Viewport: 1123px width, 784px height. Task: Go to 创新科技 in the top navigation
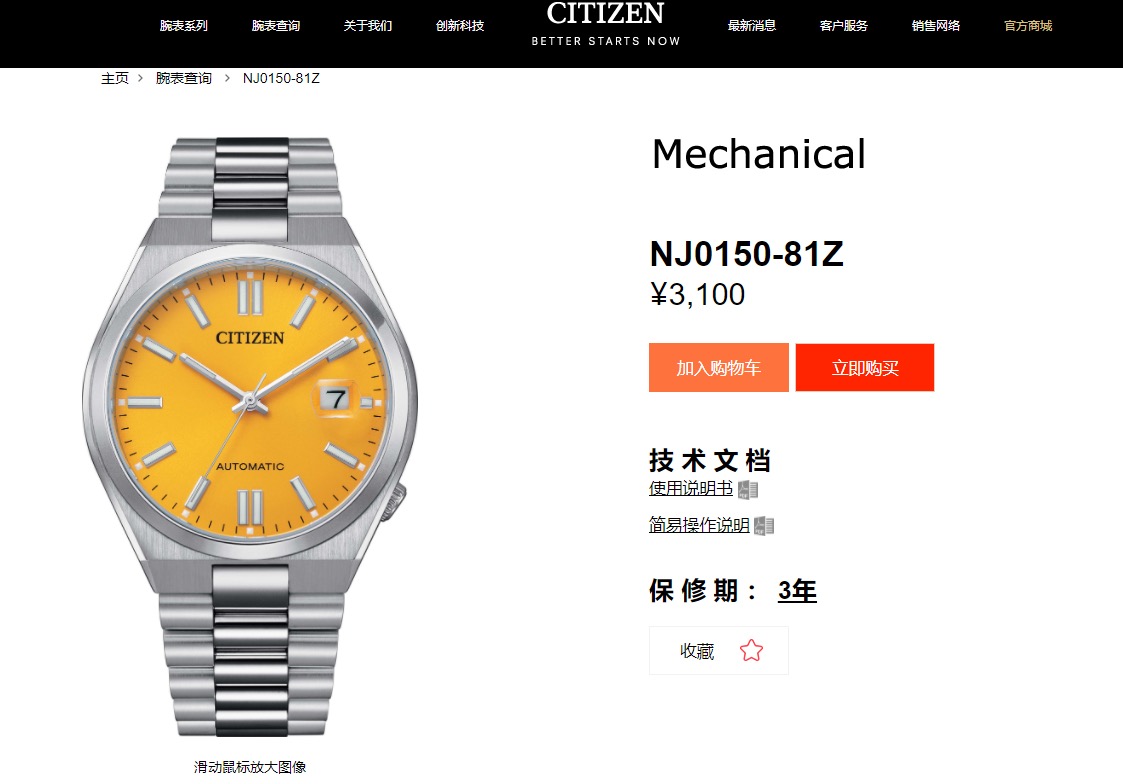460,26
